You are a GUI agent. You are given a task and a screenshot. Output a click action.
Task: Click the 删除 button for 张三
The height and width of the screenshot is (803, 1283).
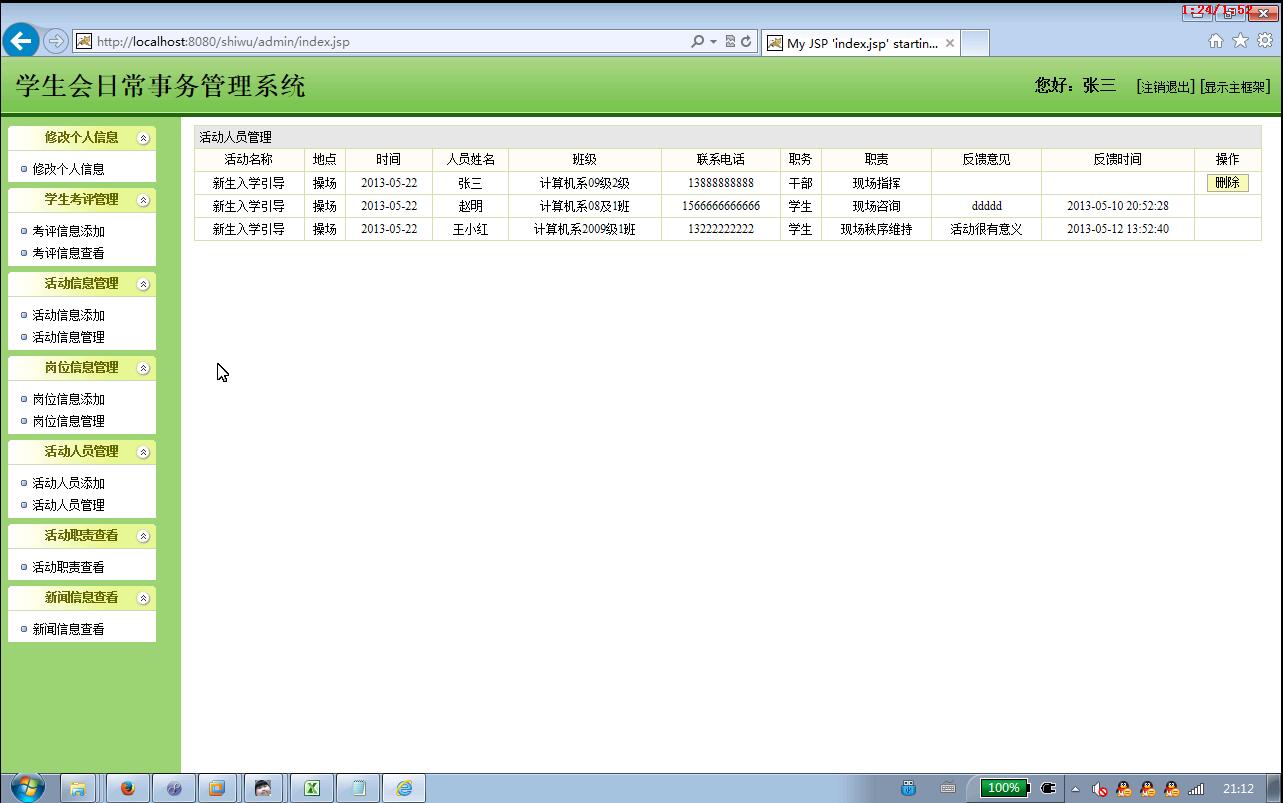tap(1227, 183)
